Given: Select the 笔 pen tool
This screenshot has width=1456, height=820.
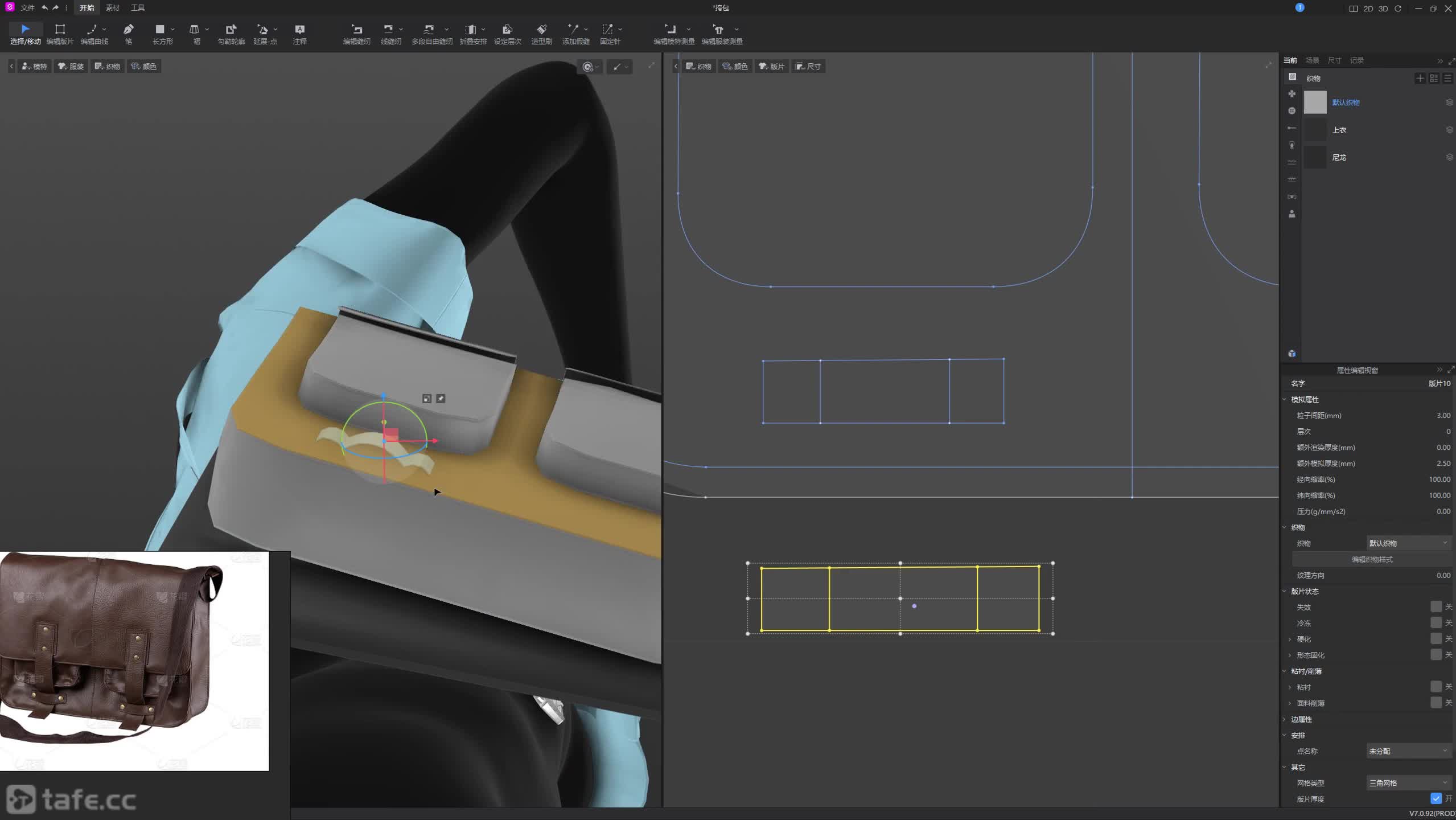Looking at the screenshot, I should tap(129, 34).
